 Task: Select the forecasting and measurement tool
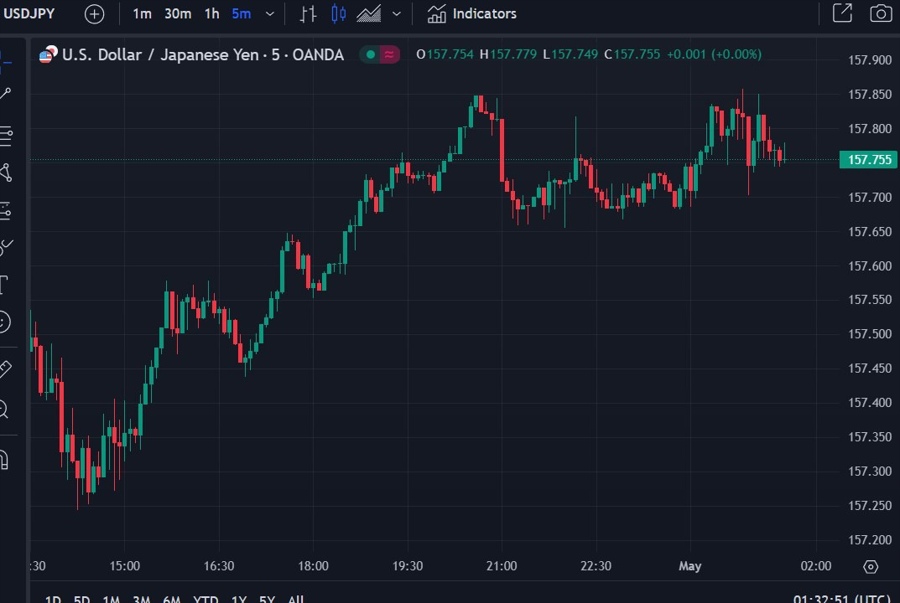point(6,211)
